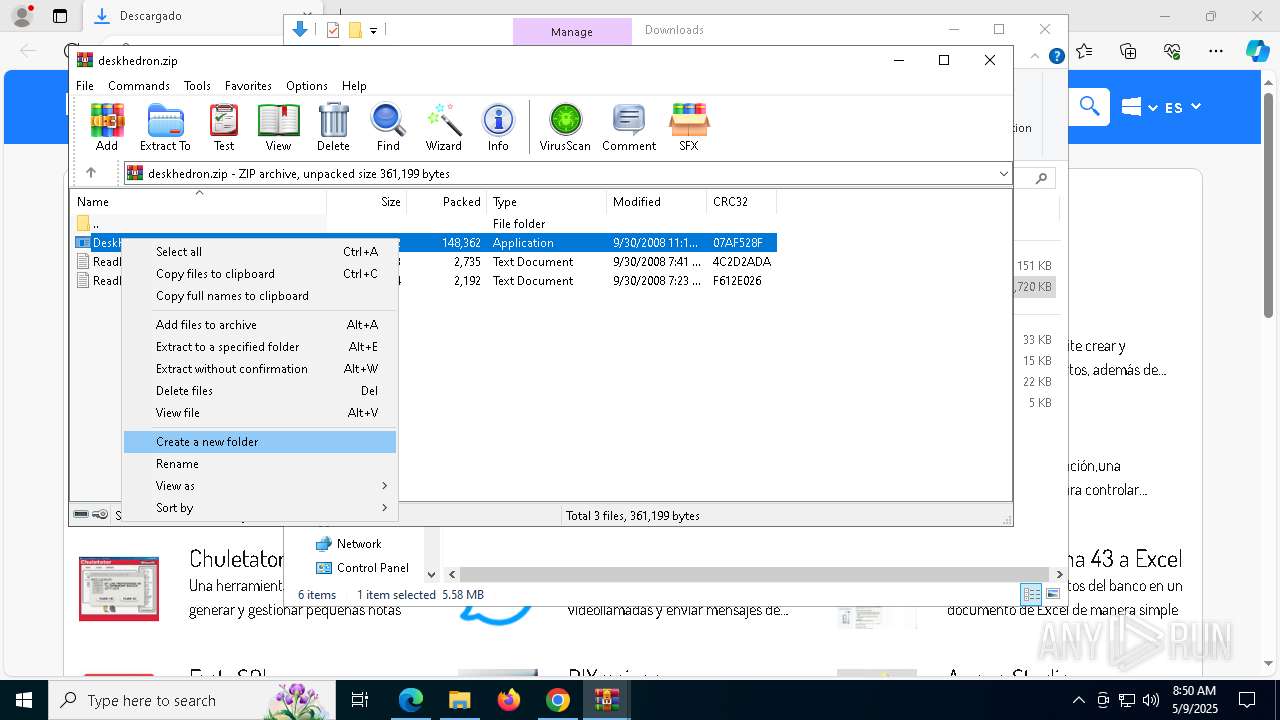
Task: Choose View file in context menu
Action: coord(260,413)
